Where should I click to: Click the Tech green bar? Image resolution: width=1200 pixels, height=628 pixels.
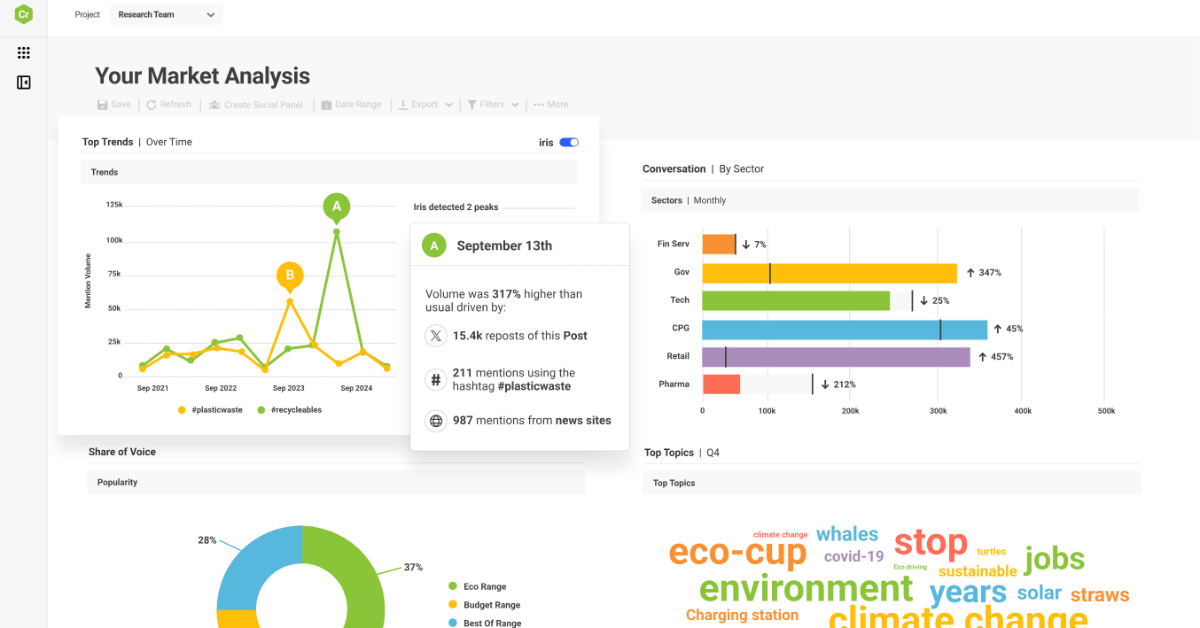(x=796, y=300)
